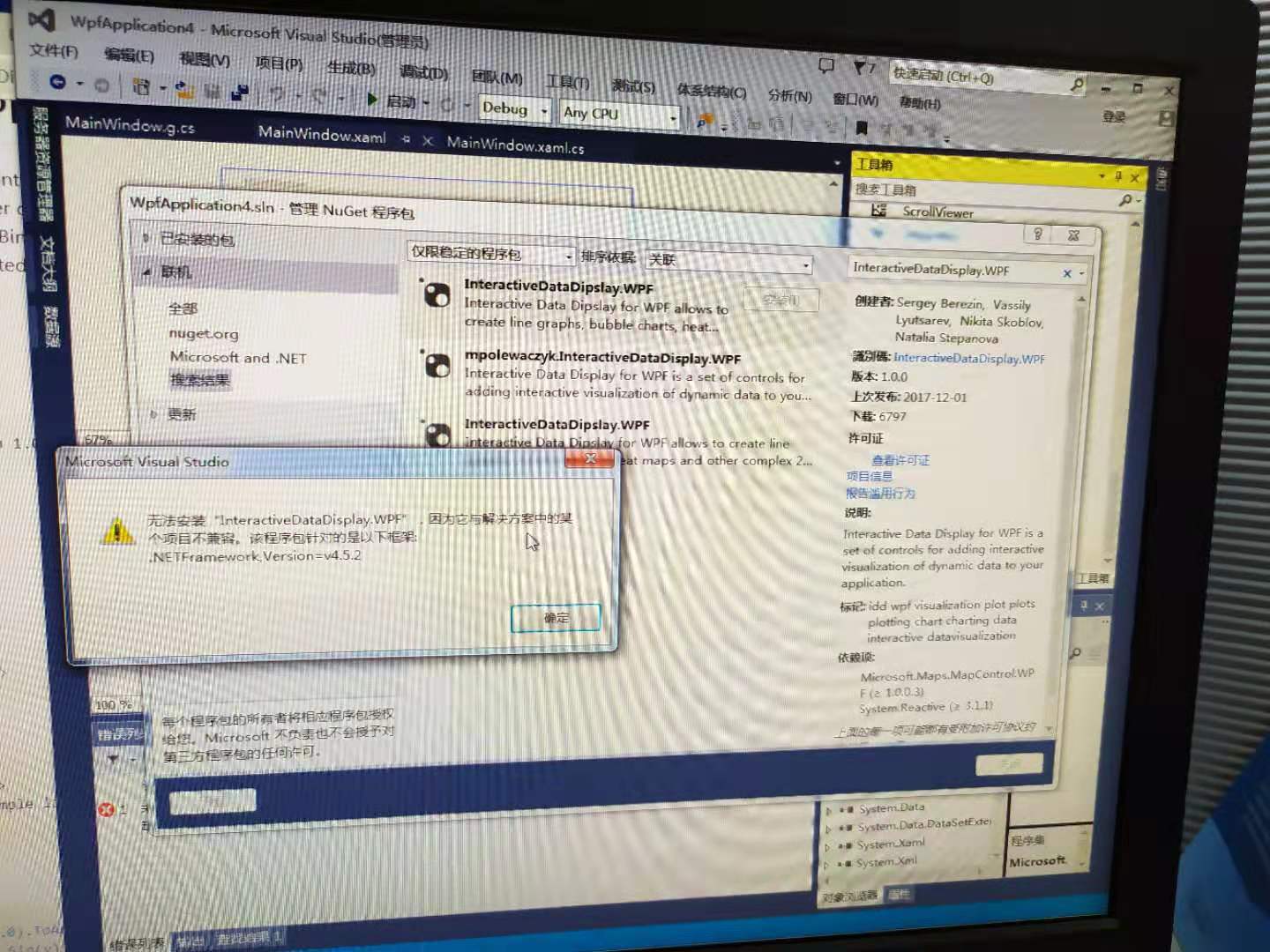
Task: Open the 体系结构(C) menu
Action: pos(711,90)
